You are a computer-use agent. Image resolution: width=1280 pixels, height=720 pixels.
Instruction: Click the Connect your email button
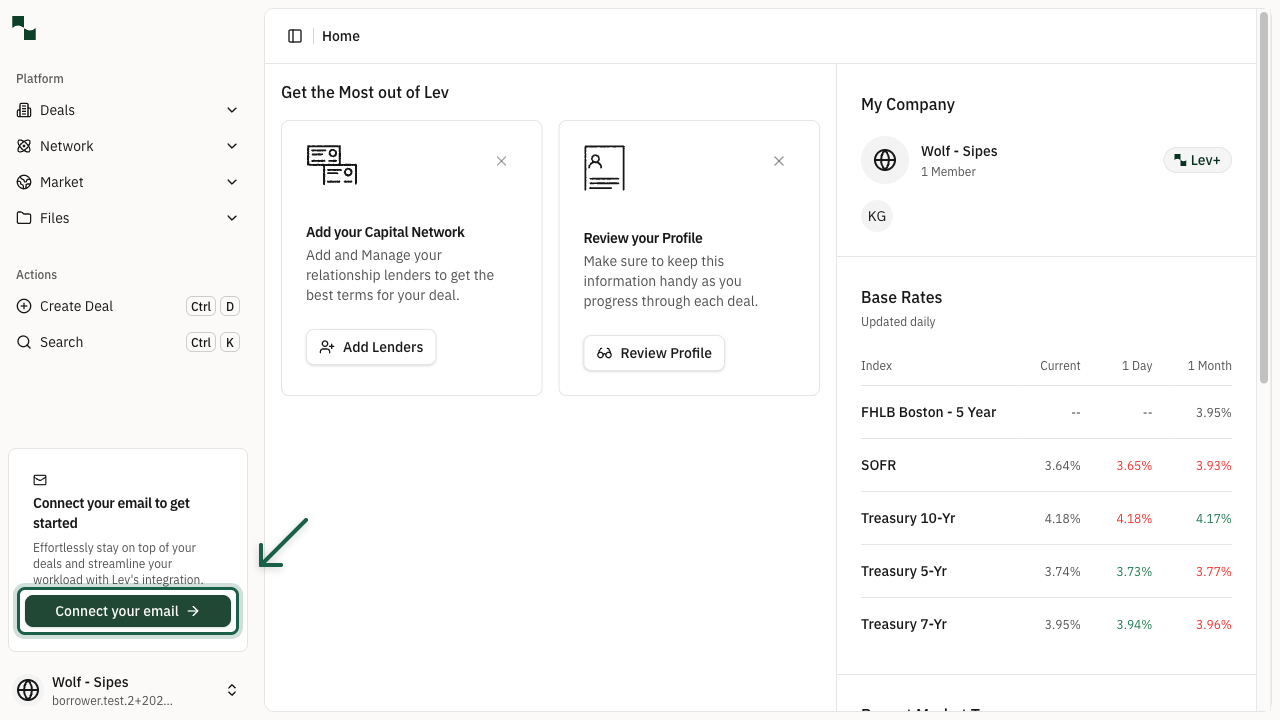tap(127, 611)
